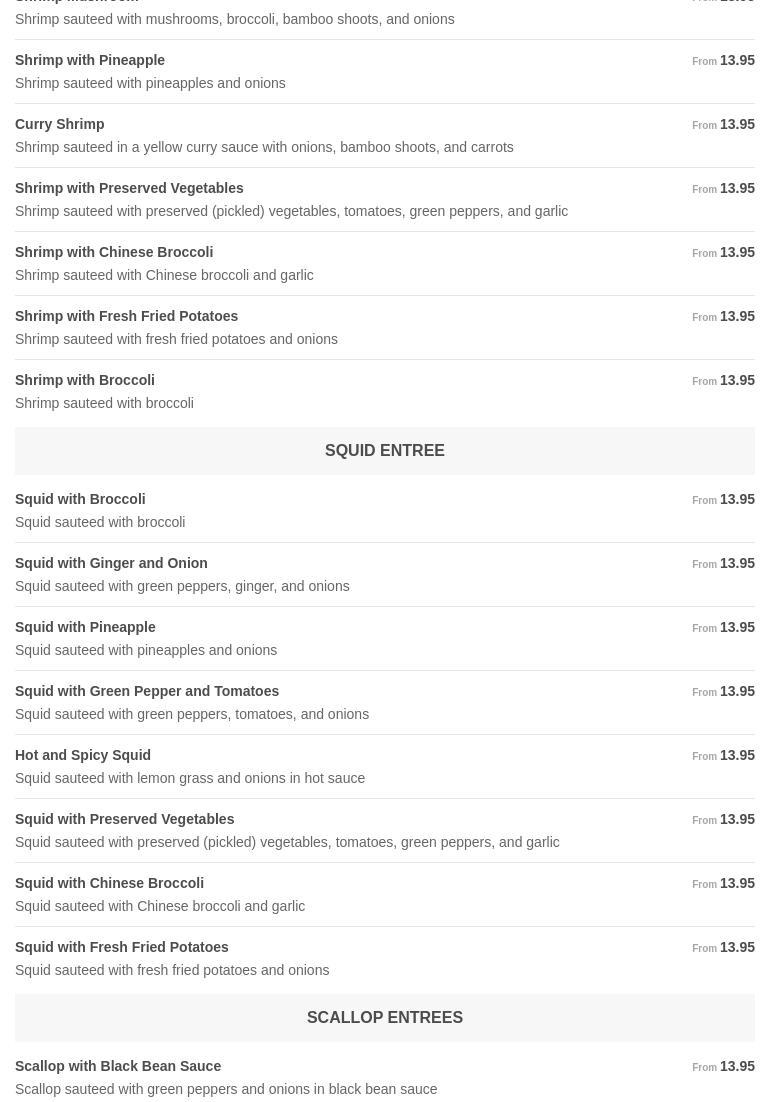The width and height of the screenshot is (770, 1102).
Task: Select Curry Shrimp dish
Action: (x=60, y=124)
